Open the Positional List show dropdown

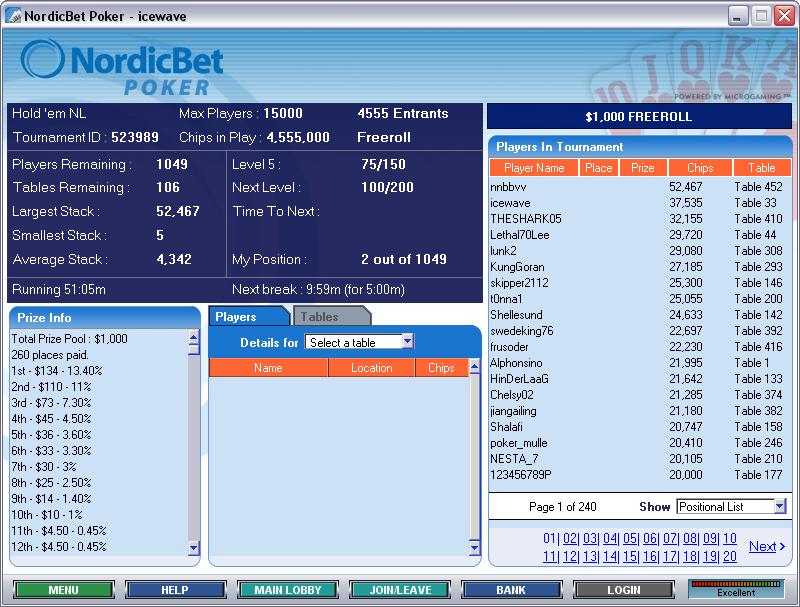point(731,507)
